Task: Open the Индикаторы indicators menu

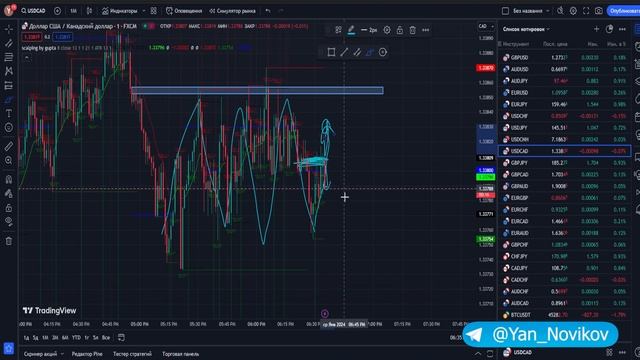Action: point(120,11)
